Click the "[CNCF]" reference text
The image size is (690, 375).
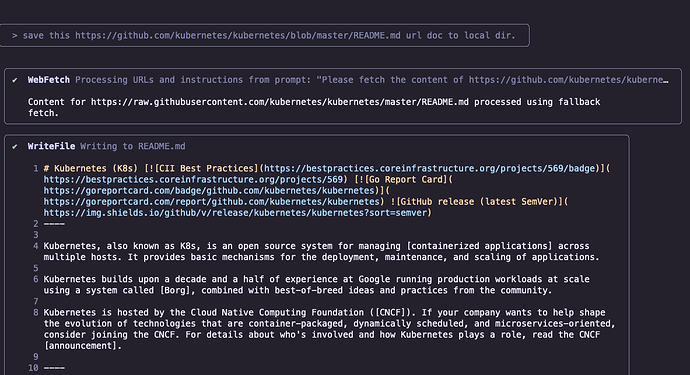click(390, 312)
